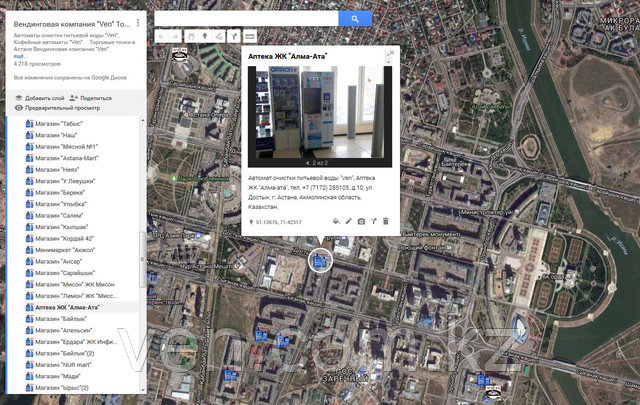Redo the last map edit

(175, 37)
